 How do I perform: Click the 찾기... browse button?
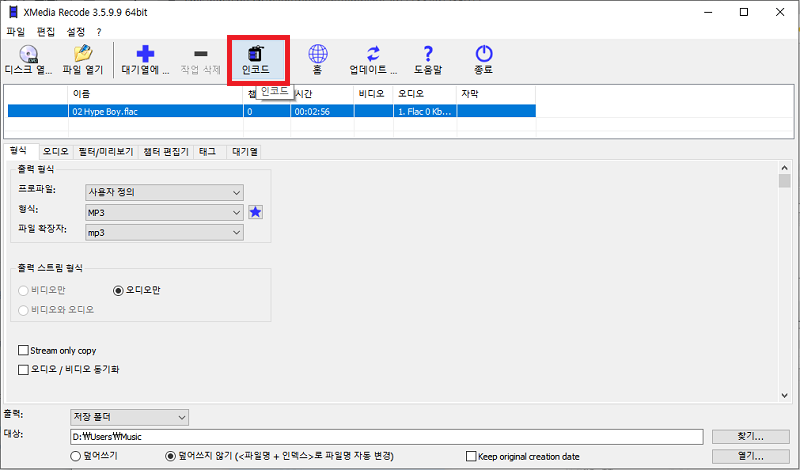tap(743, 436)
